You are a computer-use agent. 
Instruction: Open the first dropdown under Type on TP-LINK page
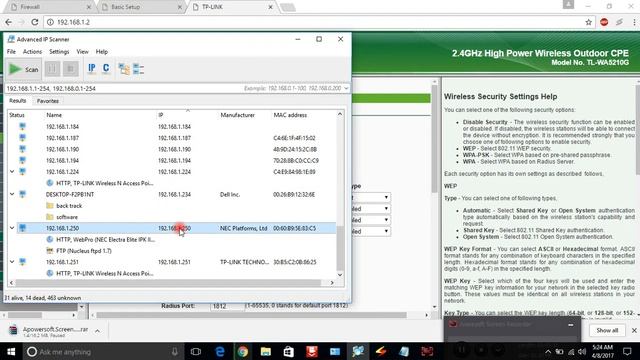(x=371, y=198)
